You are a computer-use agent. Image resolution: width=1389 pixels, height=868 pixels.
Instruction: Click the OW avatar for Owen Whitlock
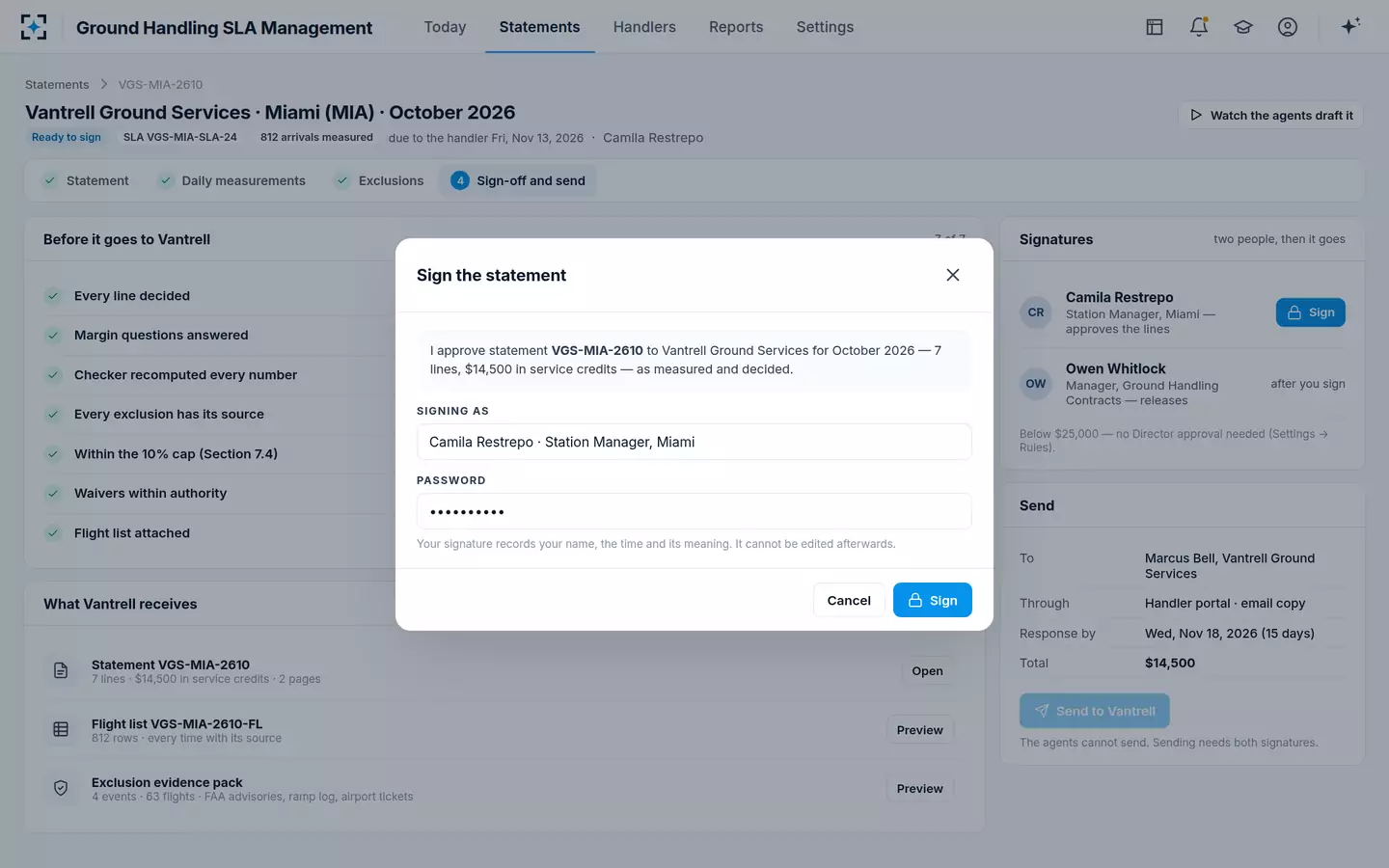(1036, 384)
